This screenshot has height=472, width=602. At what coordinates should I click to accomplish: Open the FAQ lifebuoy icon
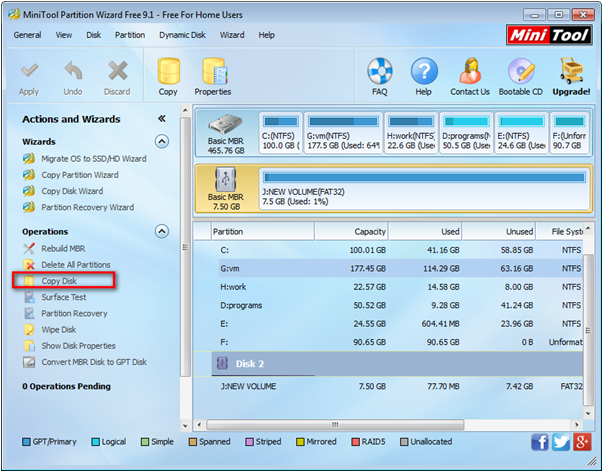[379, 71]
